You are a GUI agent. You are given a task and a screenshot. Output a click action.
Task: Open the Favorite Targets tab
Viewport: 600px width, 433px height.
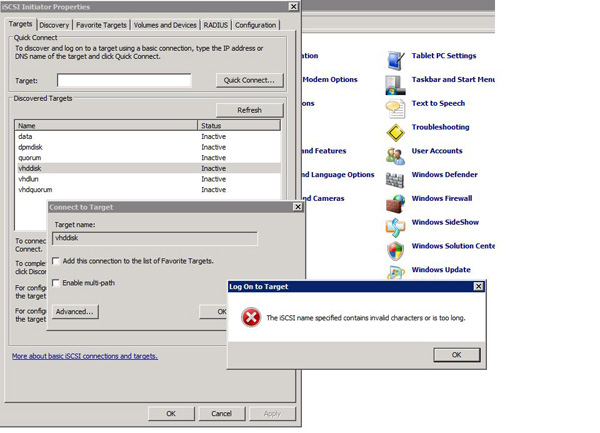[x=101, y=25]
